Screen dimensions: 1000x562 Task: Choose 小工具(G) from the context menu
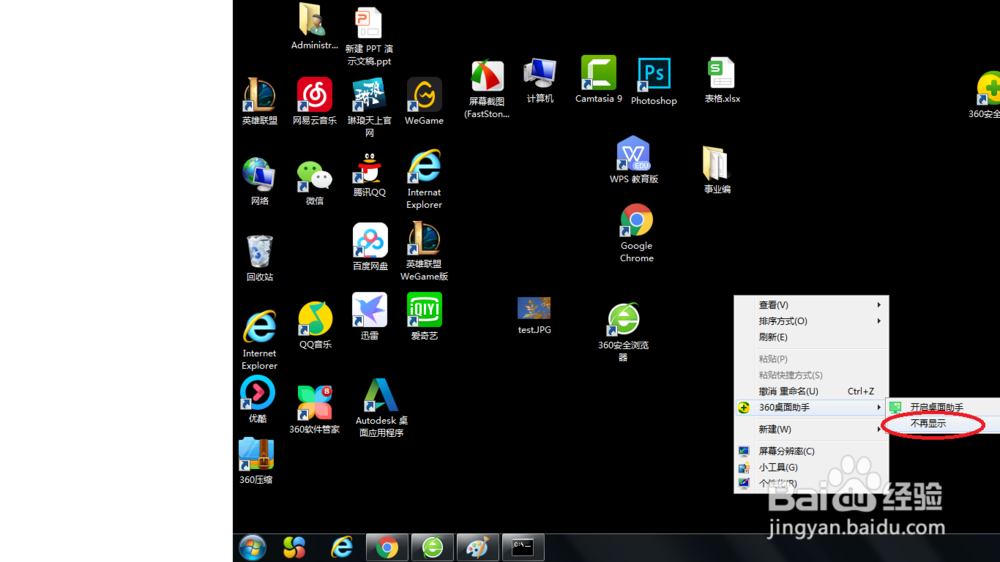tap(811, 467)
